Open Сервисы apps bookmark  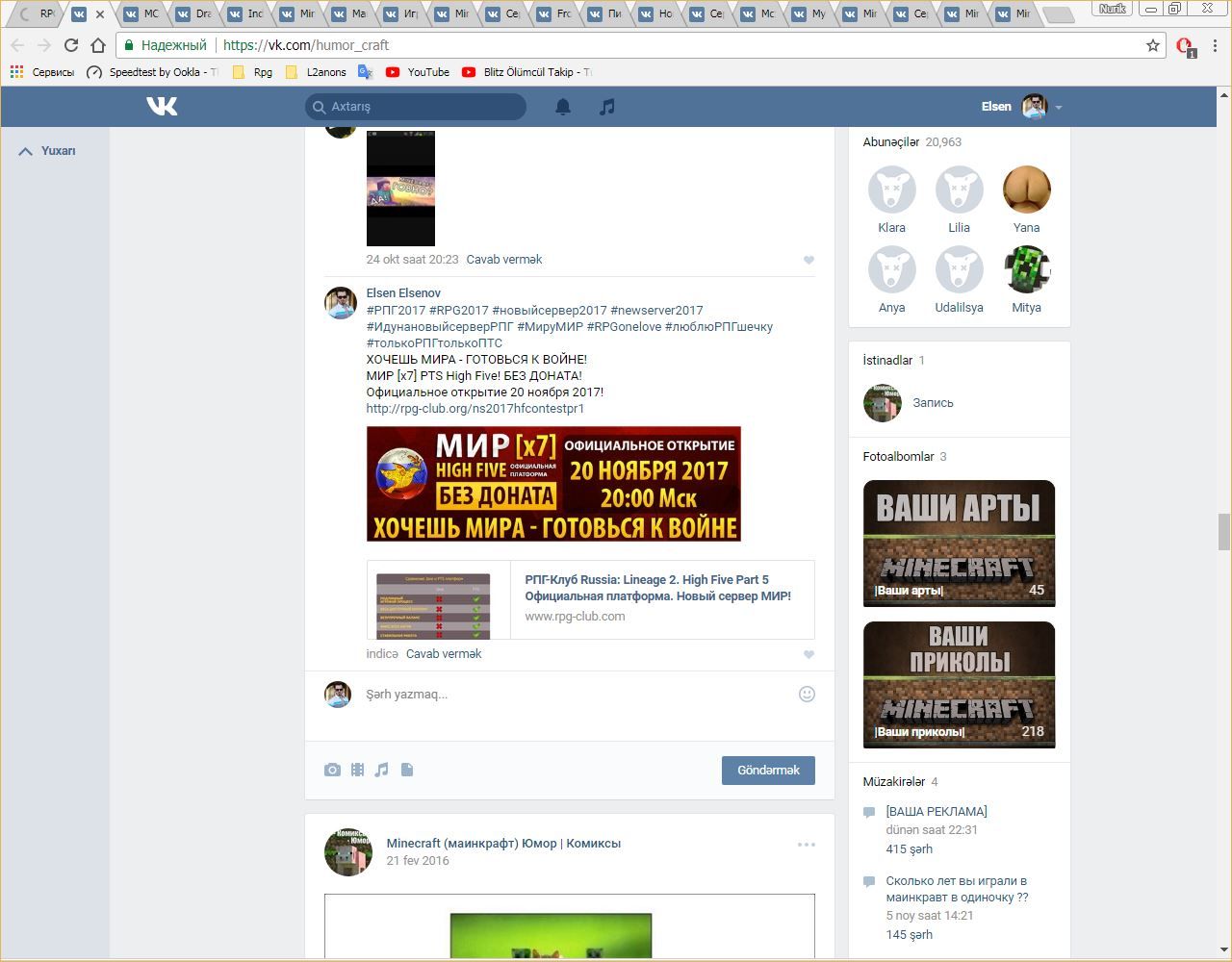[x=41, y=72]
